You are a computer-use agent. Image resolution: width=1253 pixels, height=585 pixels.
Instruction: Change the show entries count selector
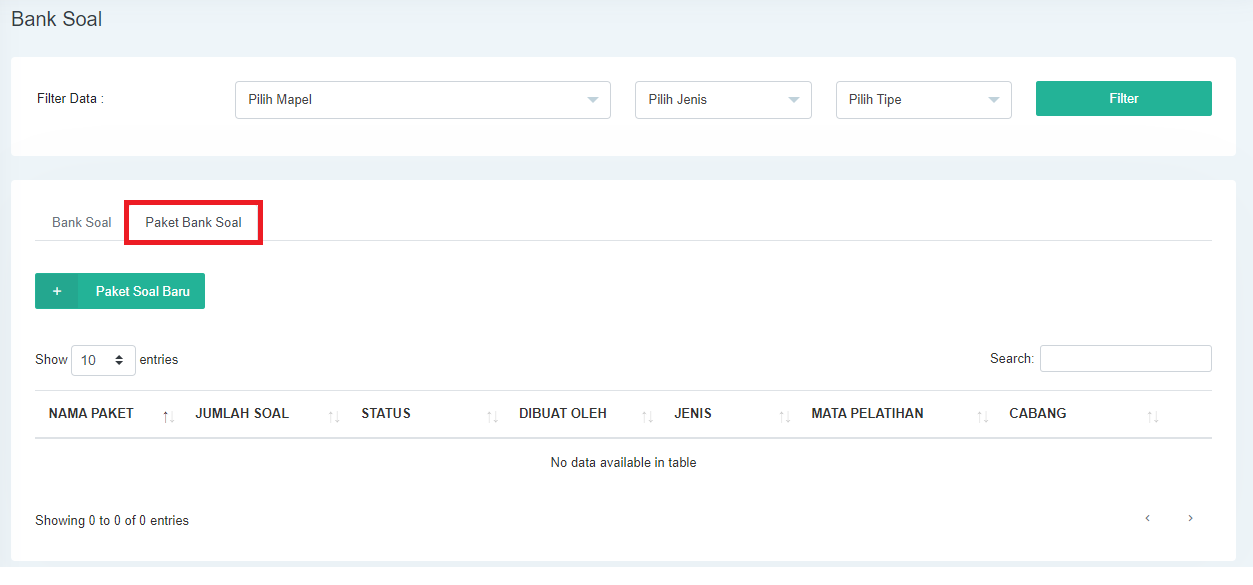tap(103, 360)
